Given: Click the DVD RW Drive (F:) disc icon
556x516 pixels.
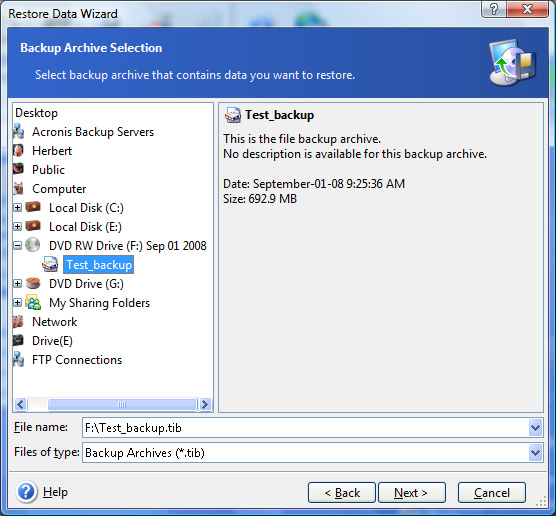Looking at the screenshot, I should click(x=33, y=245).
